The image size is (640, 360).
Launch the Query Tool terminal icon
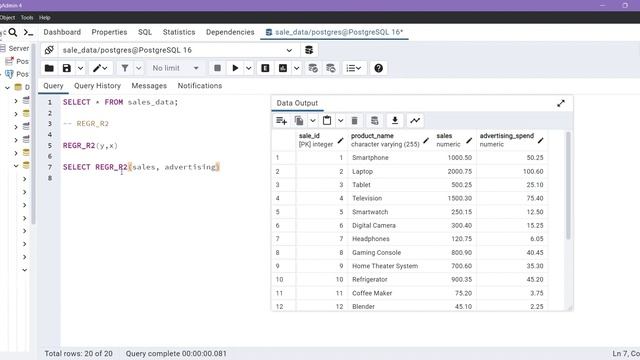point(28,33)
